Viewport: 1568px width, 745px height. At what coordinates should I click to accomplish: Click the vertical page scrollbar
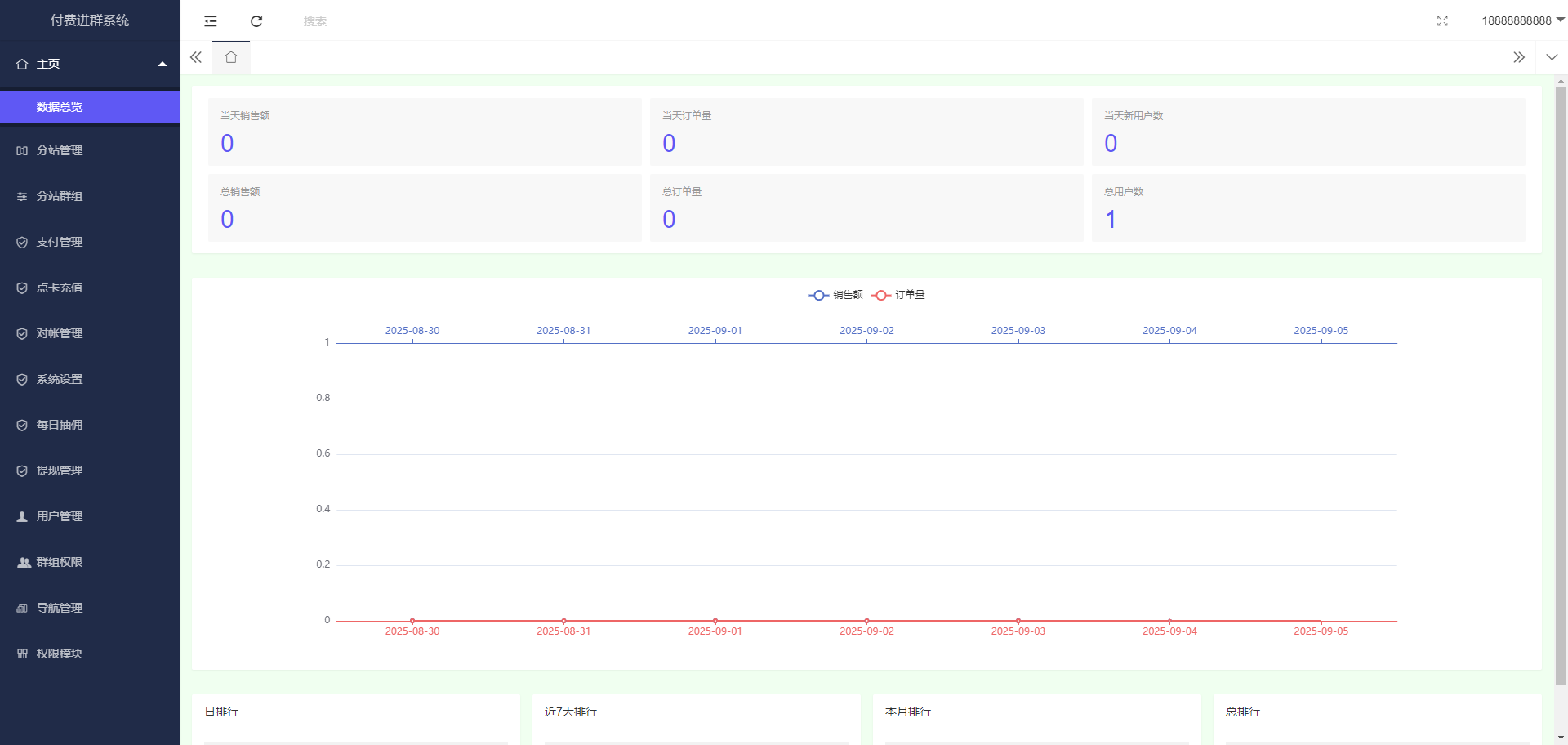tap(1561, 384)
